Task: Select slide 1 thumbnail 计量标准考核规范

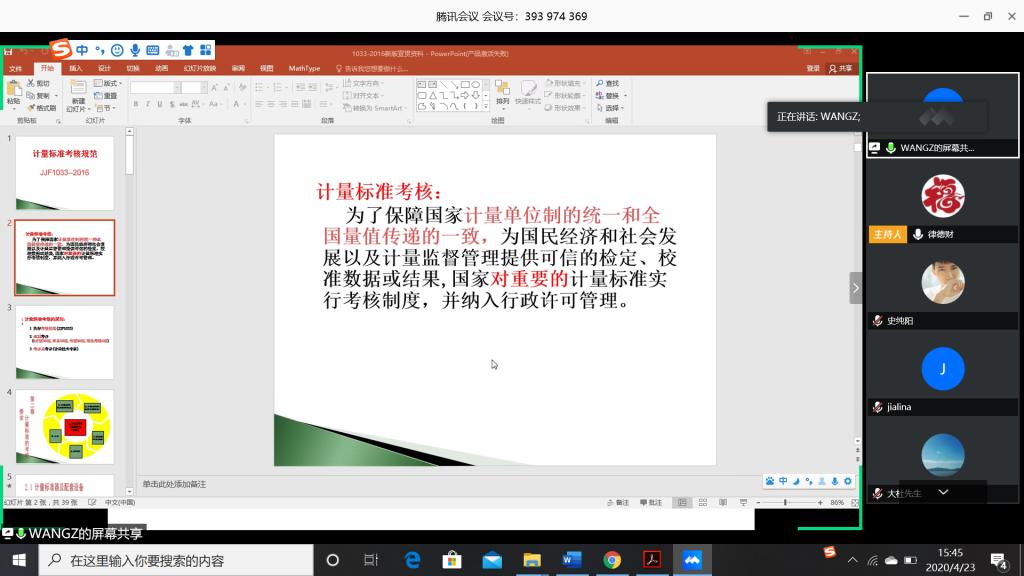Action: click(x=65, y=173)
